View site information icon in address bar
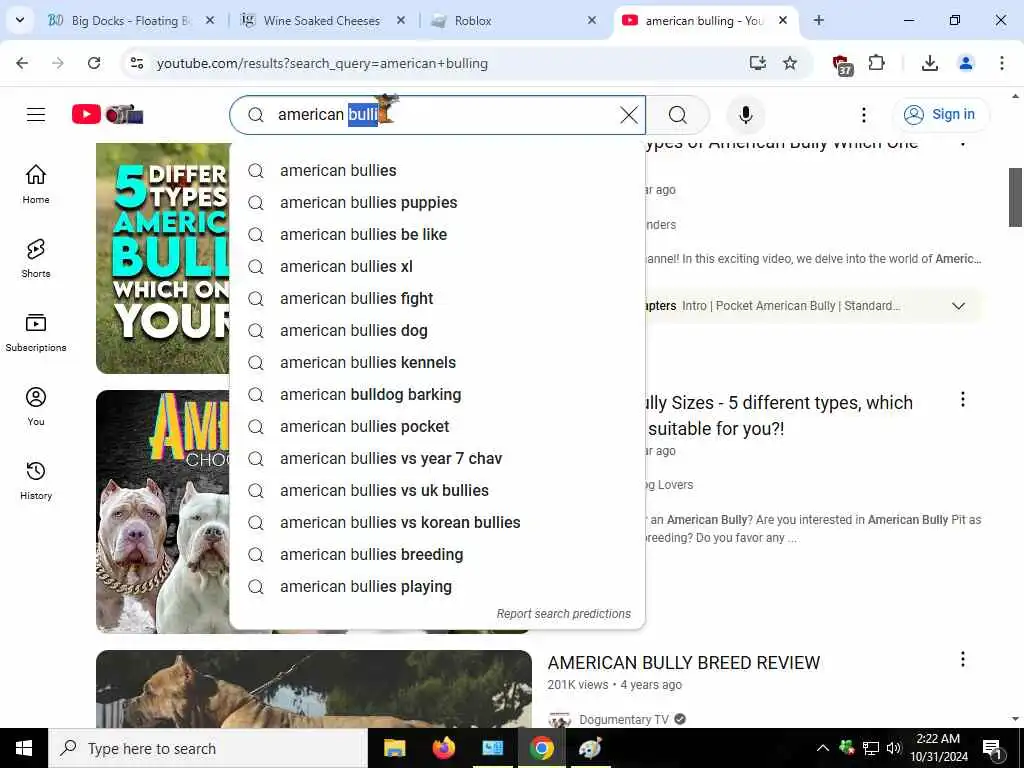This screenshot has height=768, width=1024. (x=137, y=63)
